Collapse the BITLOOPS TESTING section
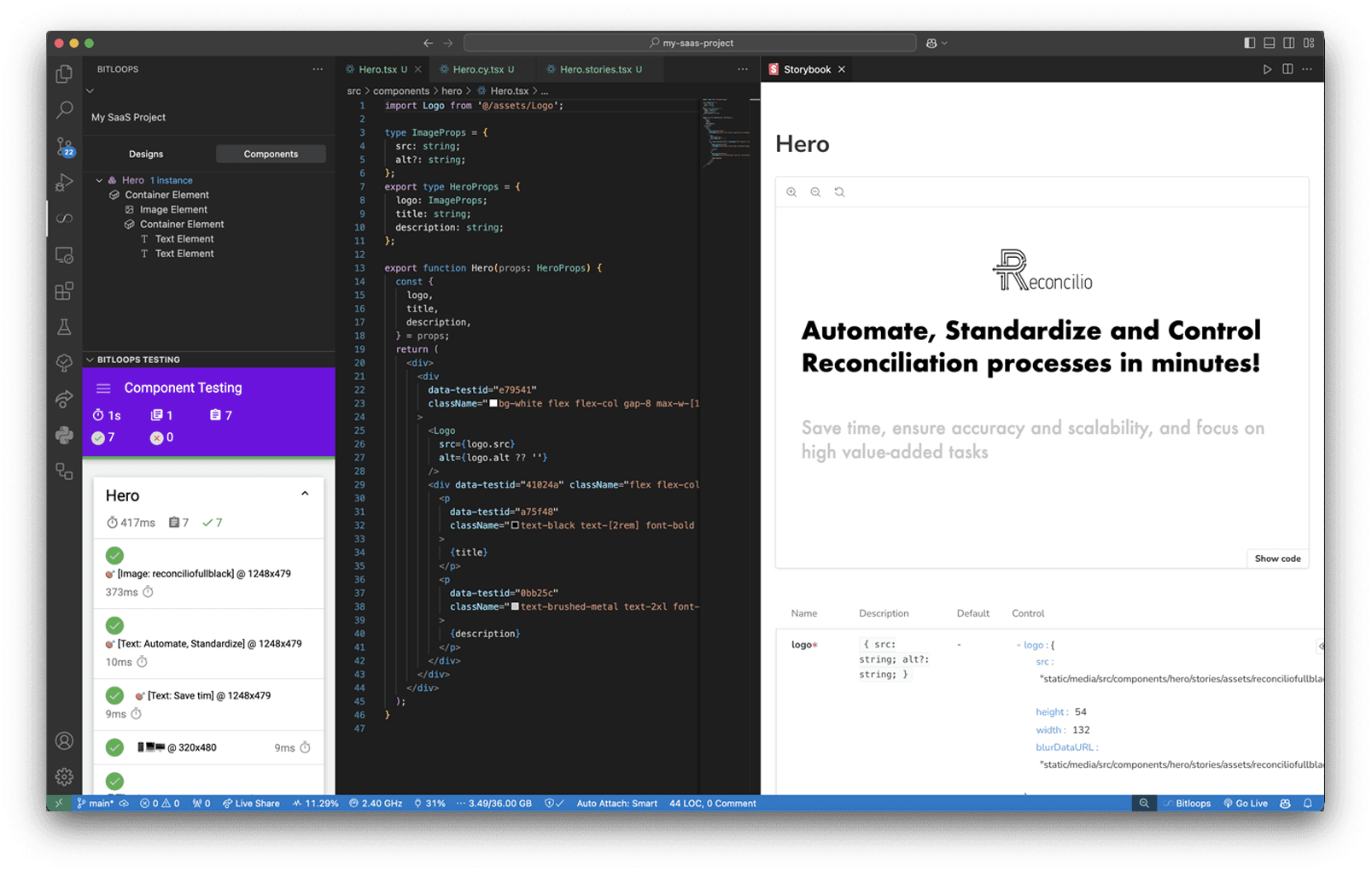 point(90,359)
